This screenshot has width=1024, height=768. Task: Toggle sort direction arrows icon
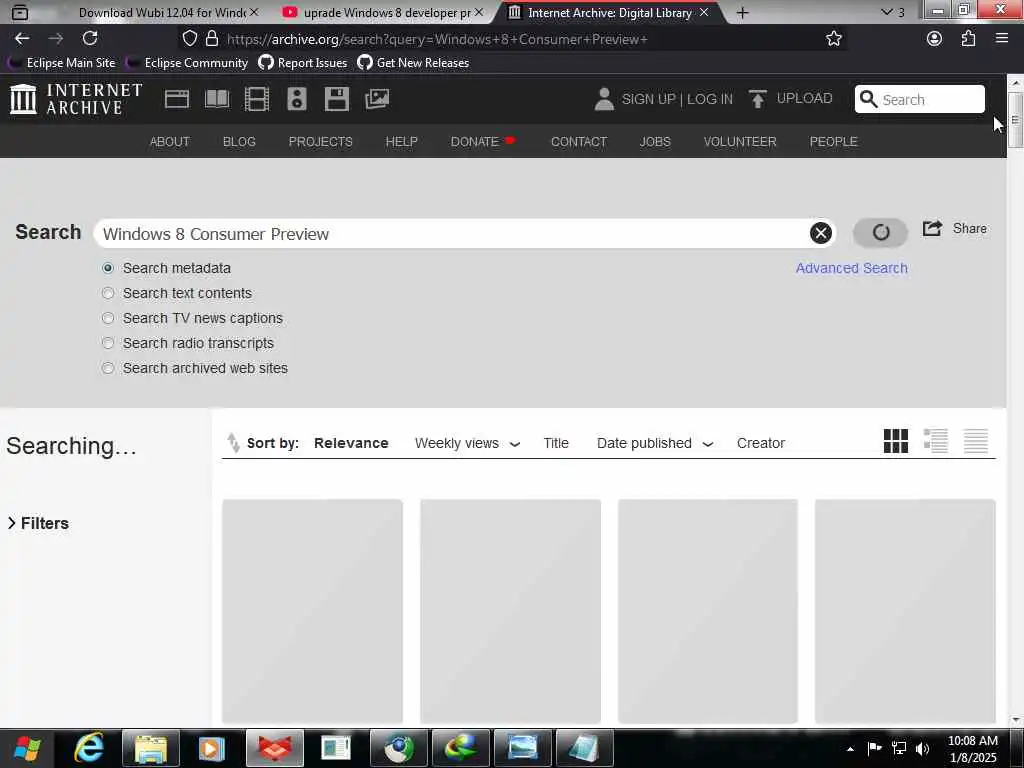tap(233, 443)
